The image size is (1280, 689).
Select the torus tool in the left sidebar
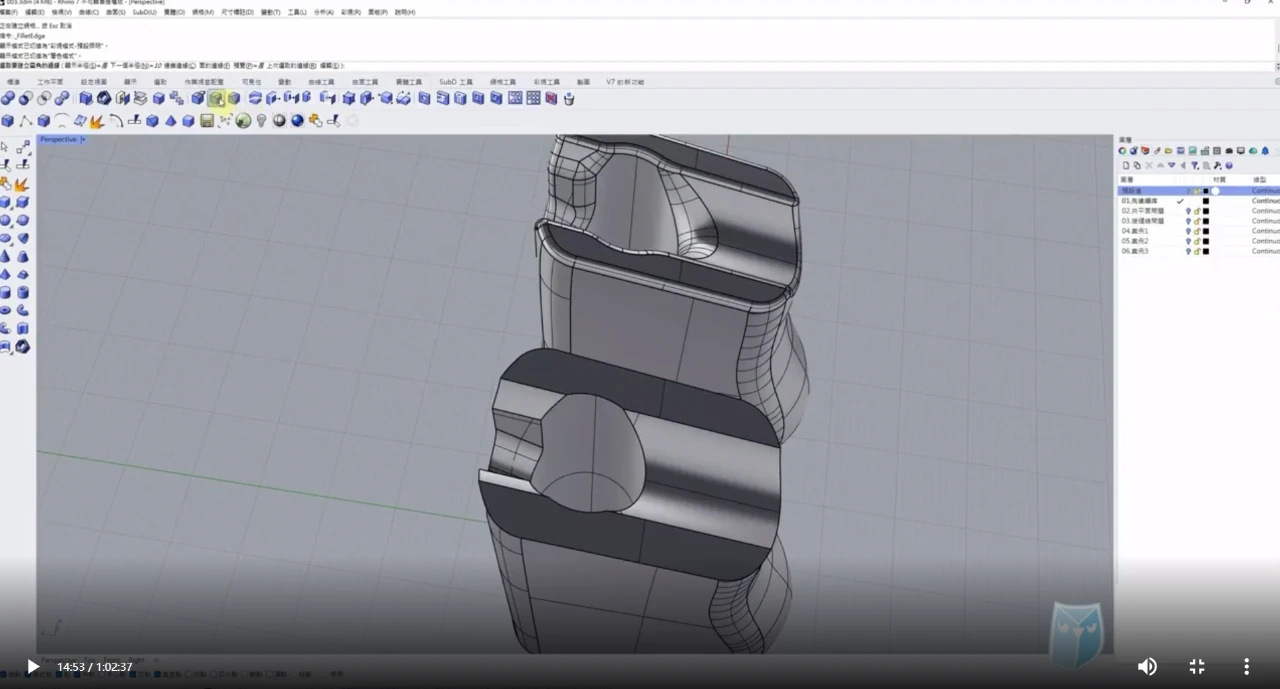pyautogui.click(x=5, y=310)
